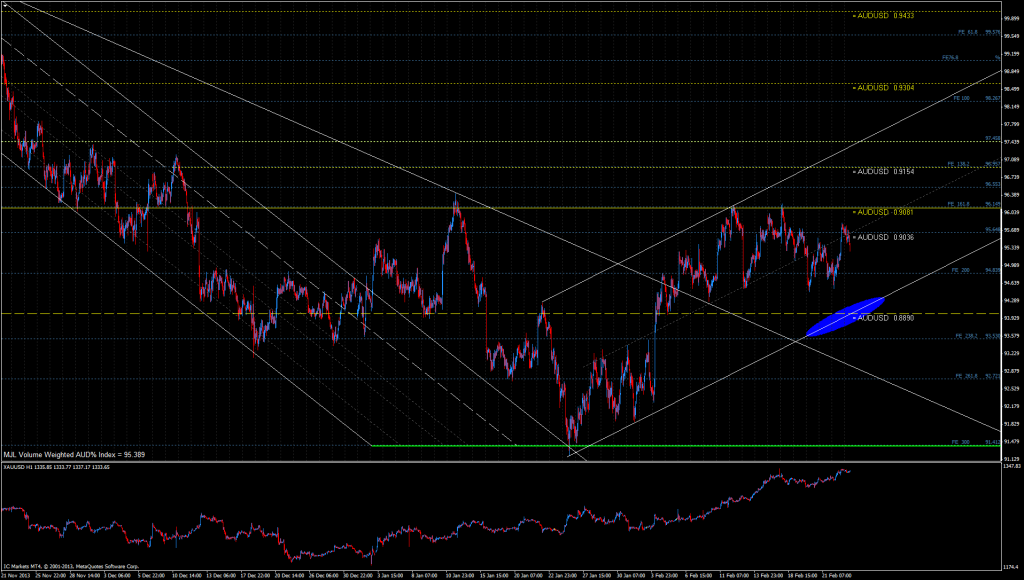This screenshot has height=580, width=1024.
Task: Click the FE 200 Fibonacci level label
Action: pos(961,270)
